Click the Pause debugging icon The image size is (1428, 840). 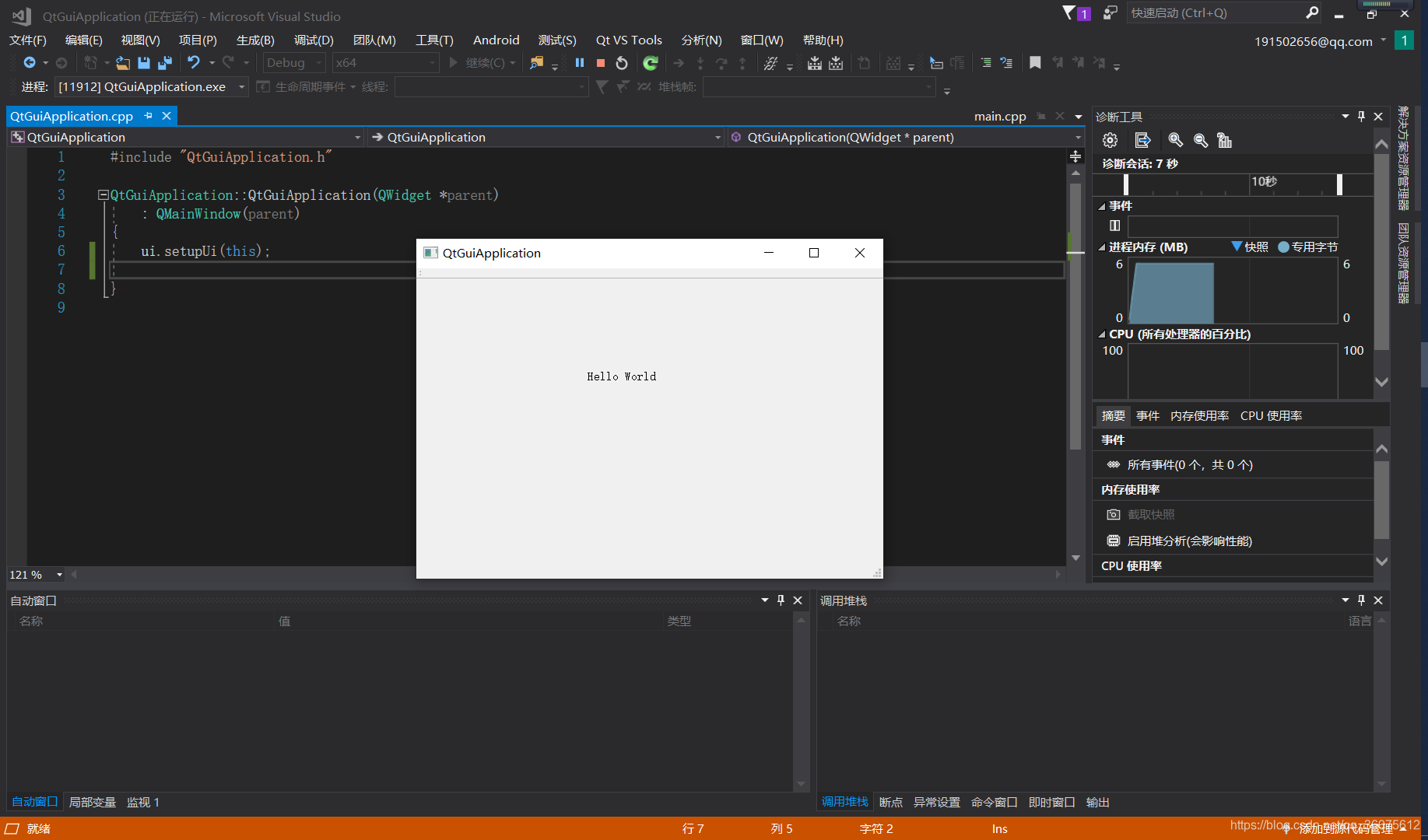tap(579, 63)
